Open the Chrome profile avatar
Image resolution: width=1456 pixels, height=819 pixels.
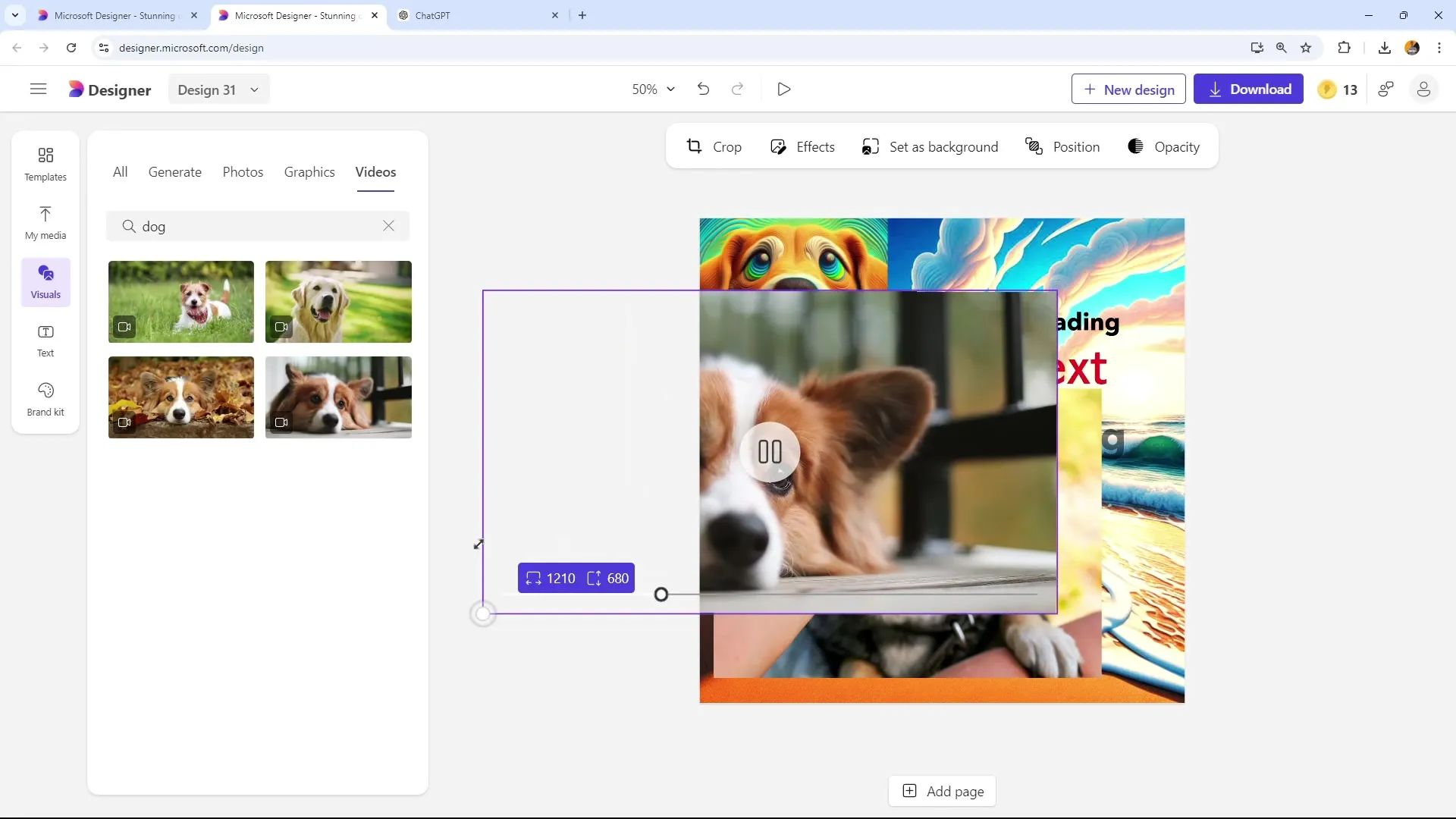coord(1412,48)
